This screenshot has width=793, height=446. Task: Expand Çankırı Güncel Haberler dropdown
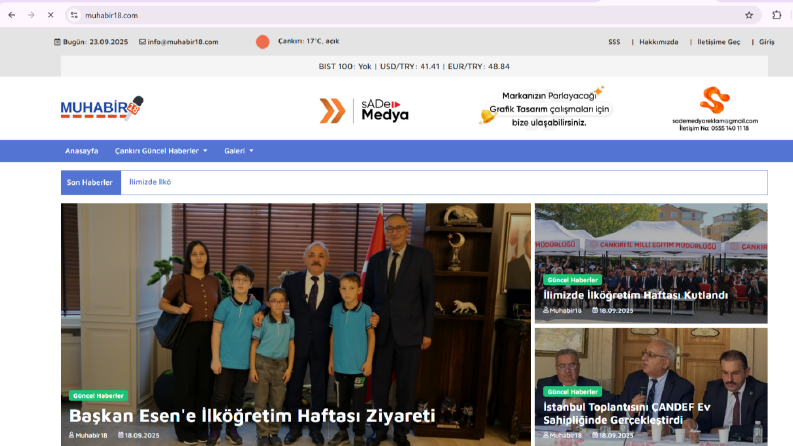pos(161,151)
